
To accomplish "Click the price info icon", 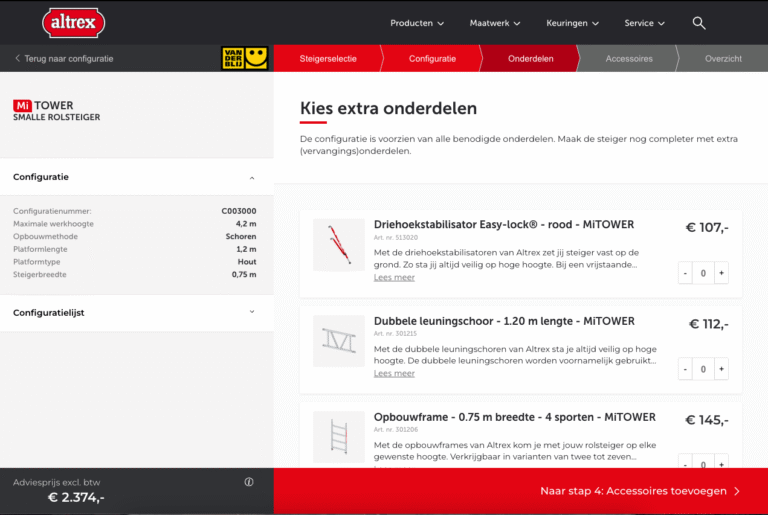I will coord(249,482).
